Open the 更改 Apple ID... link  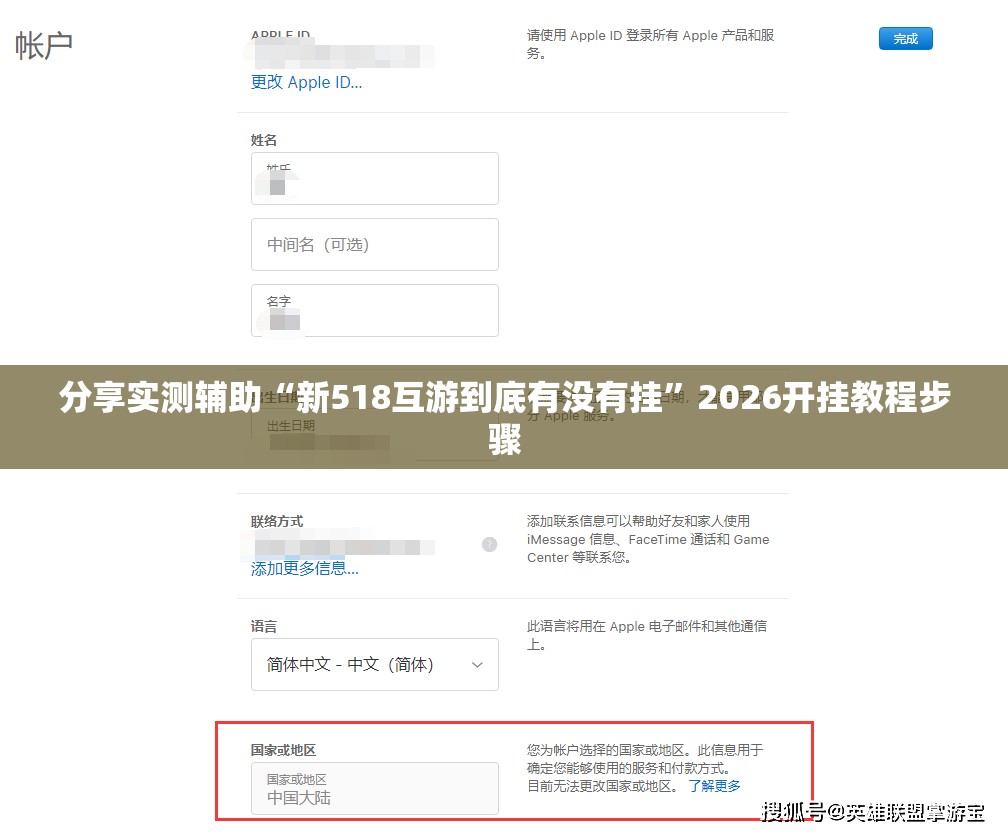coord(306,82)
